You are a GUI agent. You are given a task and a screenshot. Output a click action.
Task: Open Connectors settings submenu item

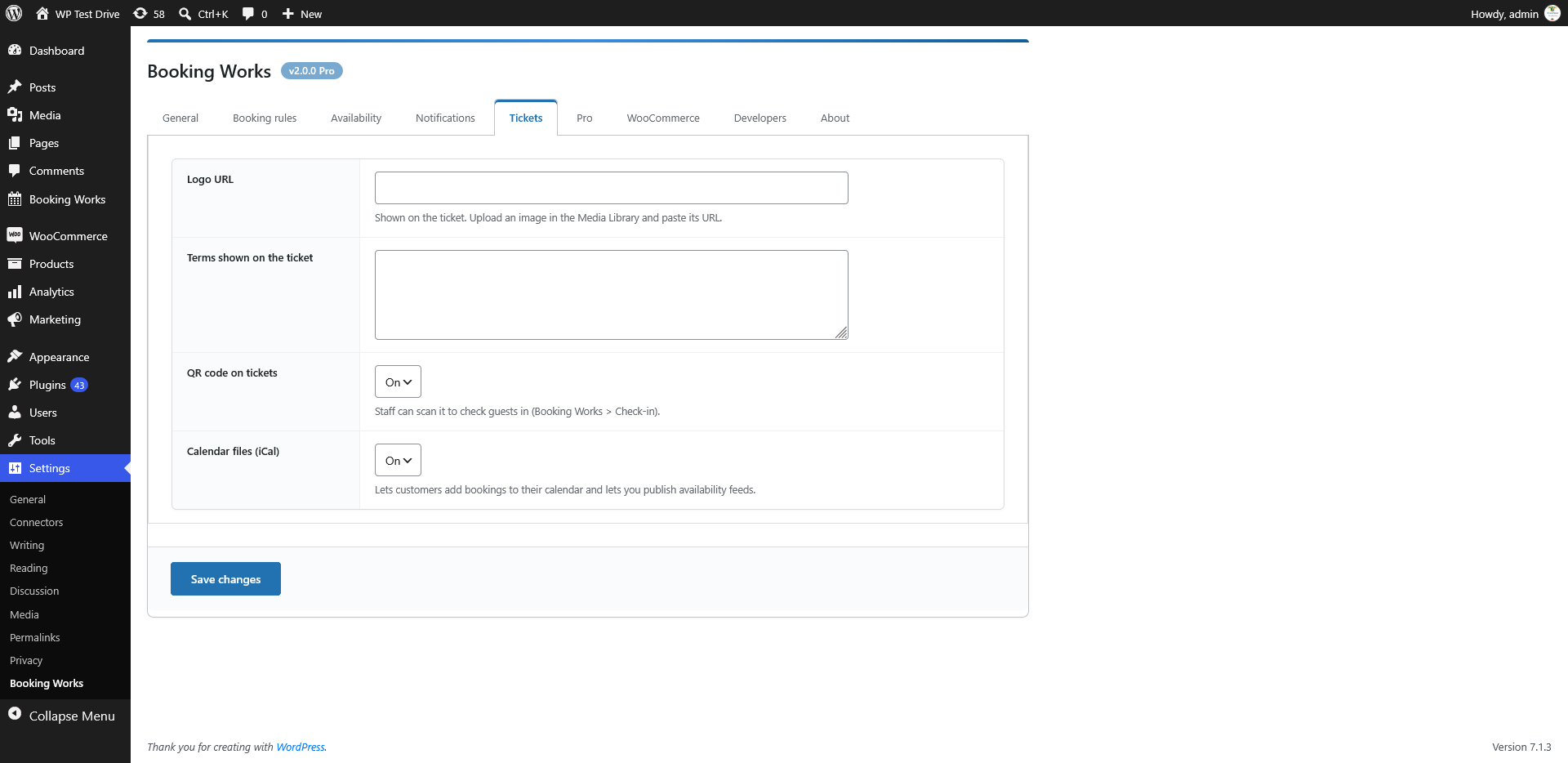(x=37, y=522)
